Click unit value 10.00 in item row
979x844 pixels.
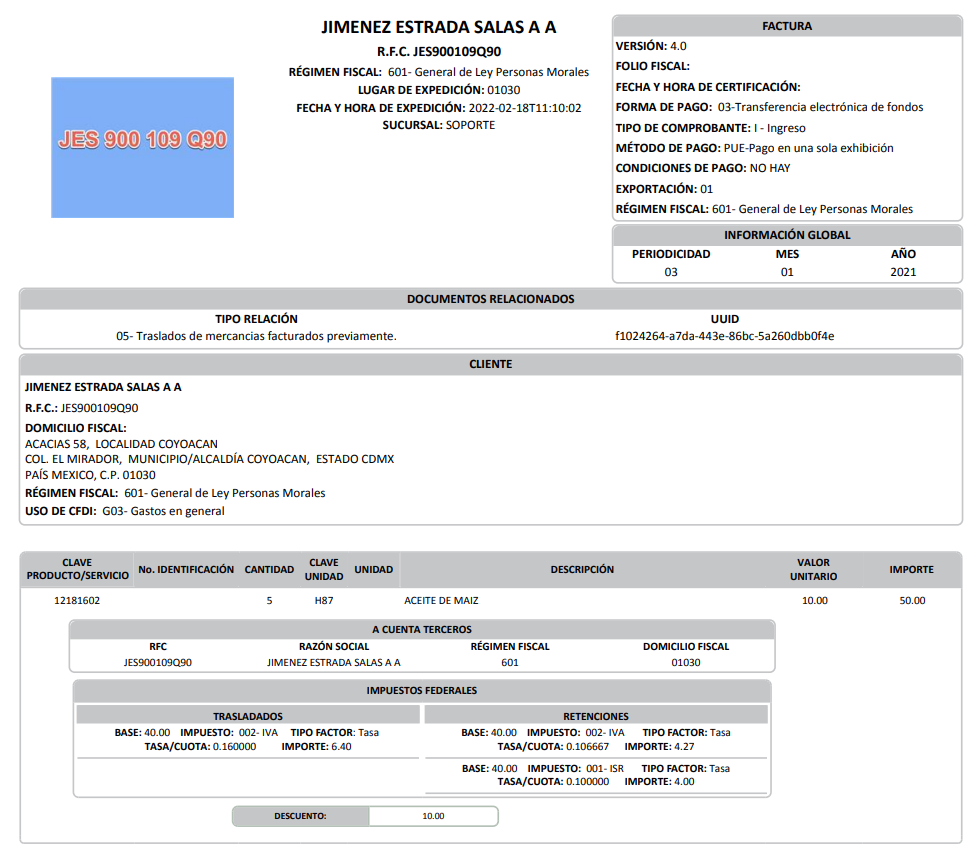pyautogui.click(x=815, y=601)
